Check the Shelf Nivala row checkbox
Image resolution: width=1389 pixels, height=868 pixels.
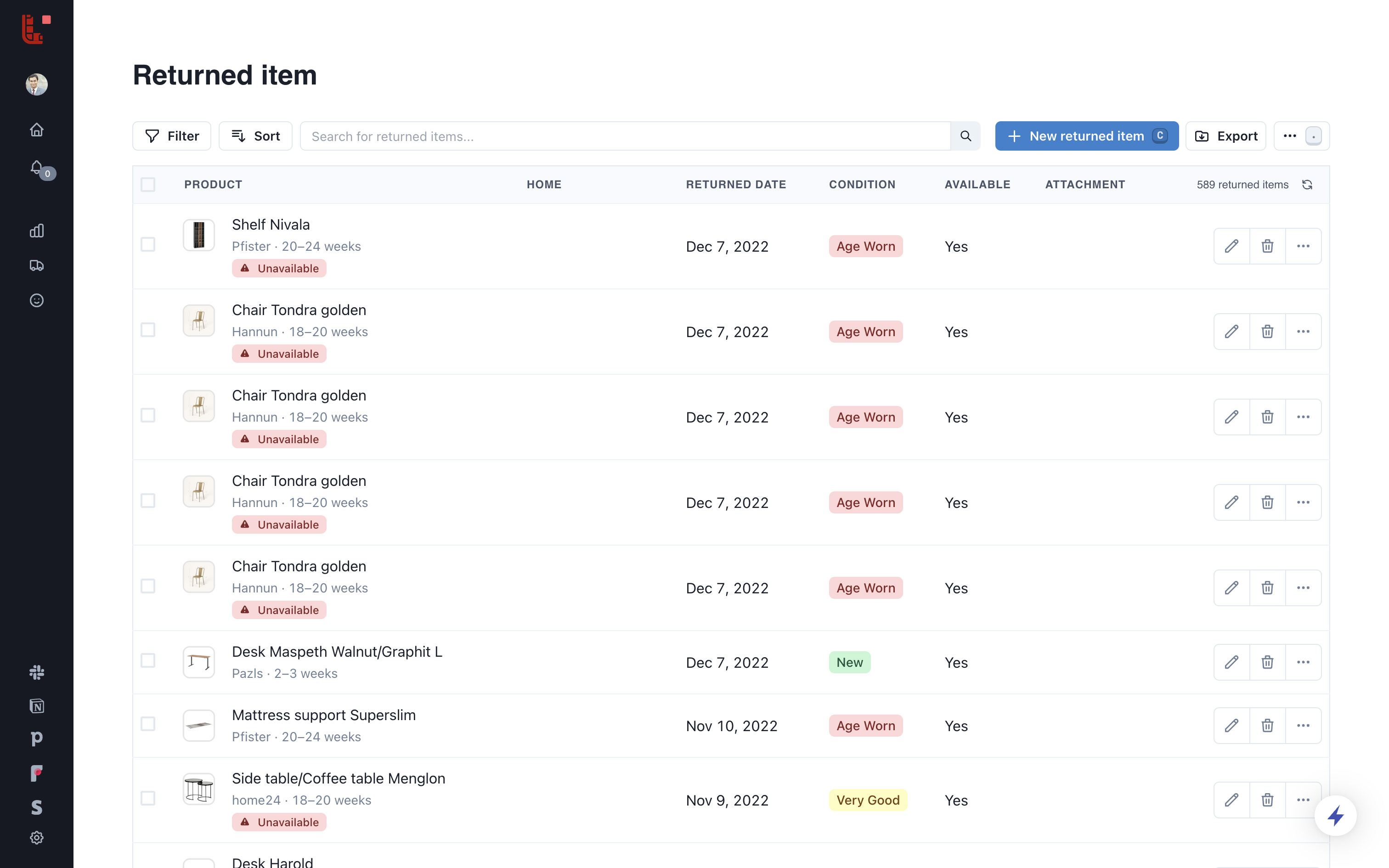click(x=148, y=244)
